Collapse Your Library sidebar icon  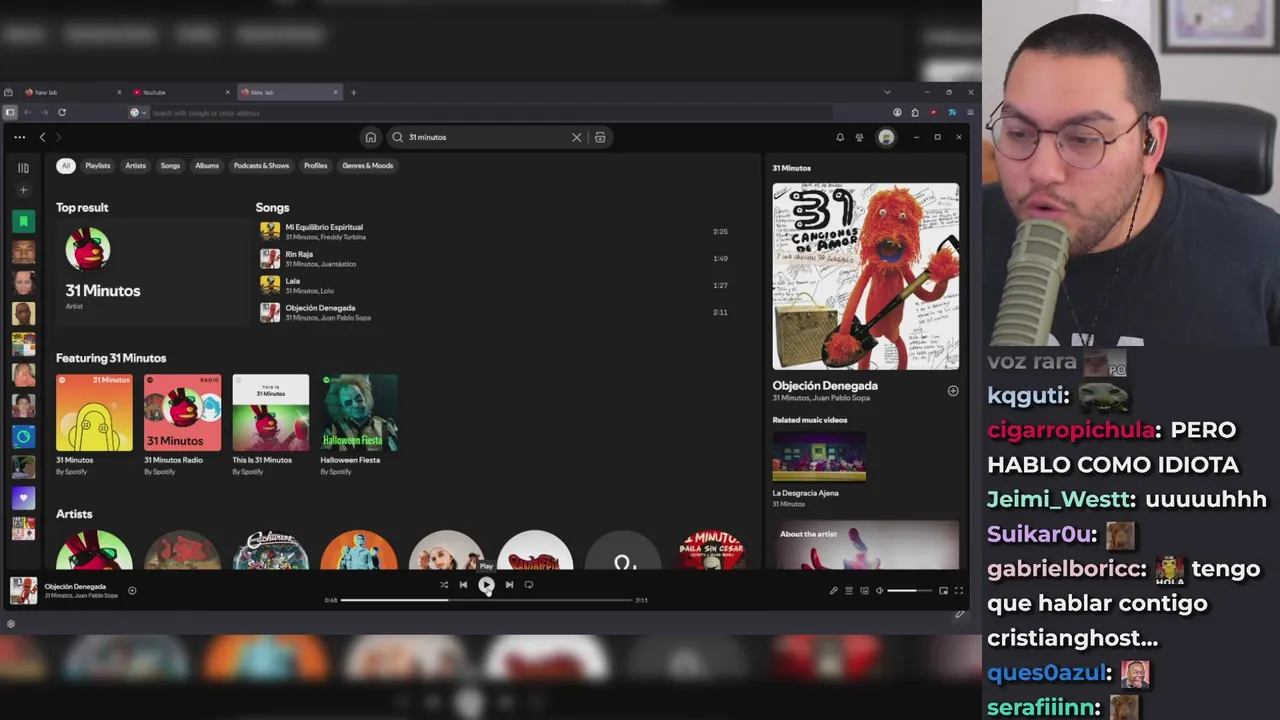coord(23,168)
